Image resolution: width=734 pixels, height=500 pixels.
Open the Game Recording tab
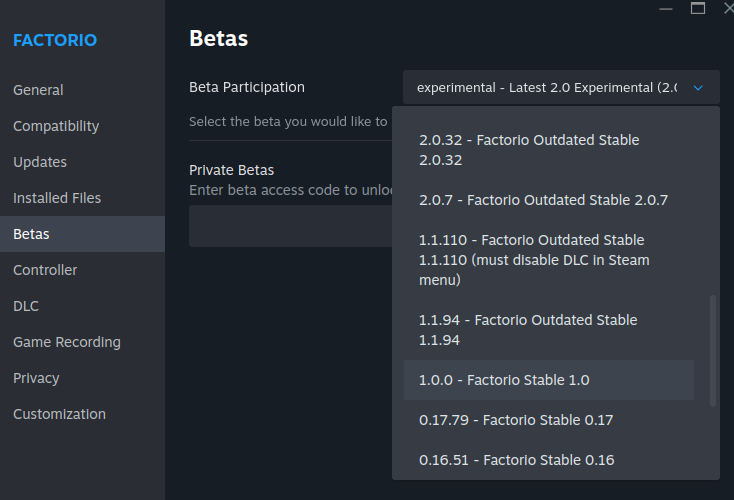point(67,342)
